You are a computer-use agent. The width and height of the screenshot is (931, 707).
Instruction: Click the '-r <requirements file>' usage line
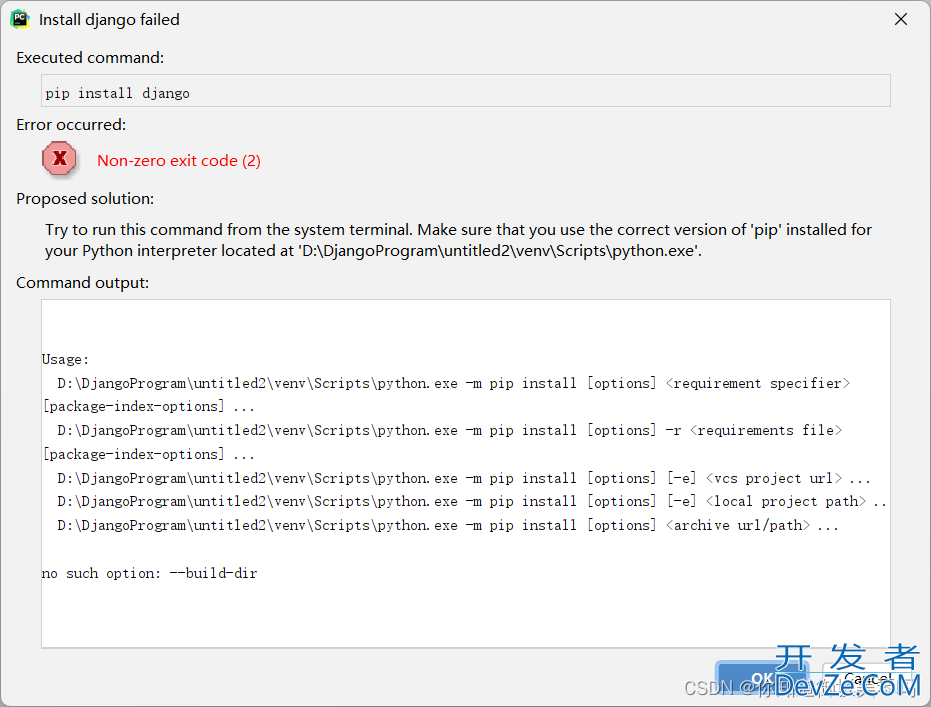[449, 430]
